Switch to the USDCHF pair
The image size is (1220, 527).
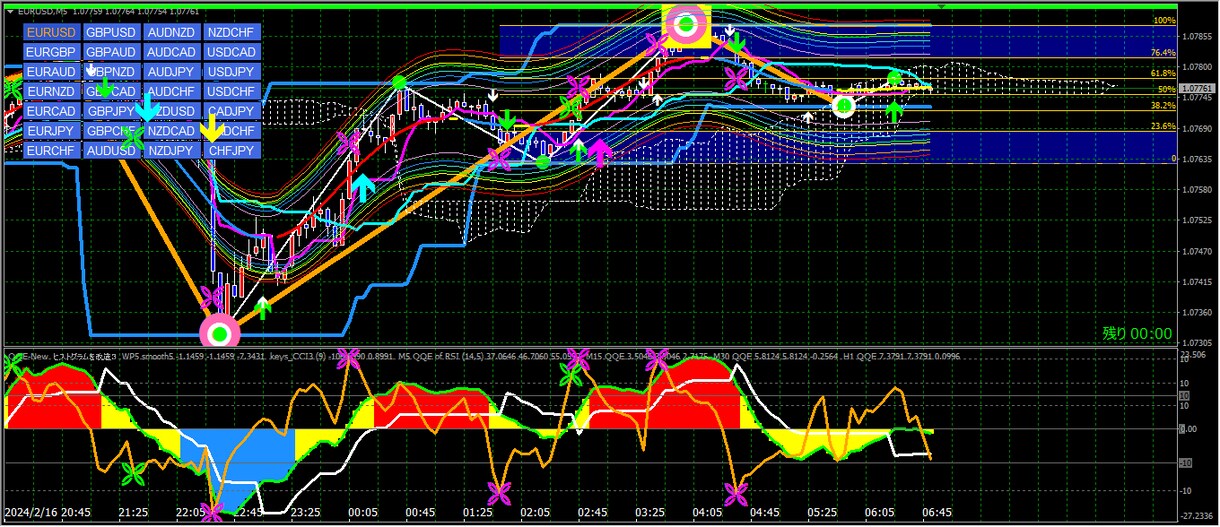click(x=231, y=92)
